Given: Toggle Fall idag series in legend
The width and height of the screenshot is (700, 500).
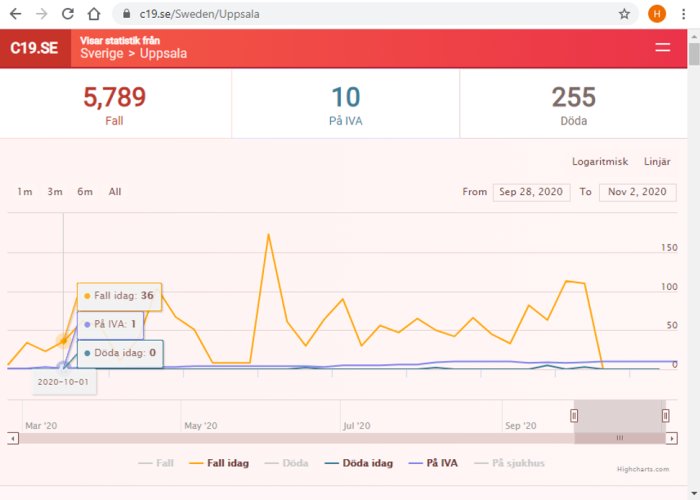Looking at the screenshot, I should (219, 463).
